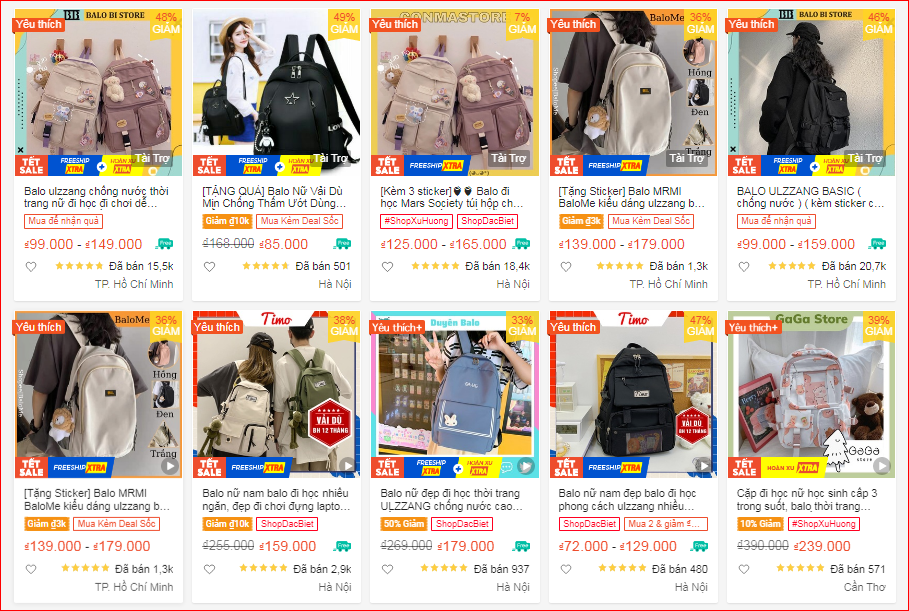Play video on GaGa Store backpack thumbnail

(882, 466)
